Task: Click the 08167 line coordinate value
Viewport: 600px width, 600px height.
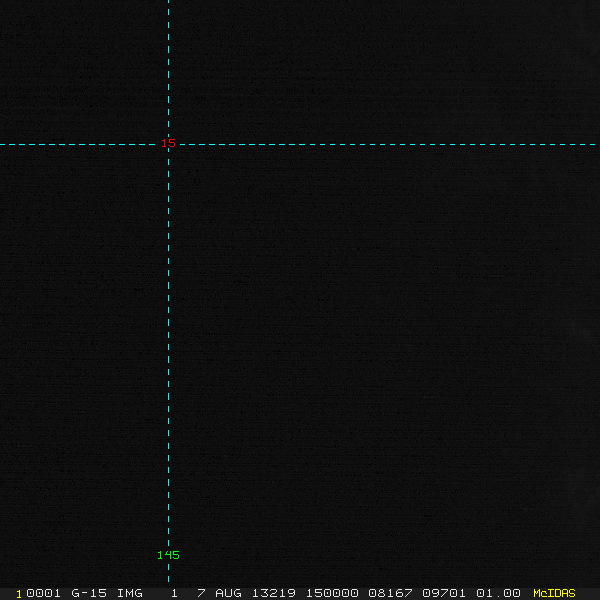Action: [389, 593]
